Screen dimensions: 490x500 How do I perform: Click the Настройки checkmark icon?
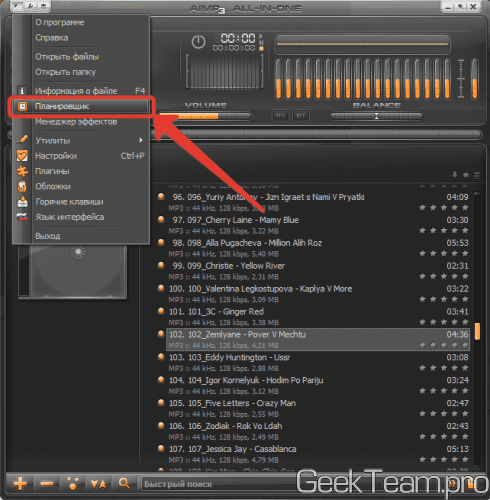[x=22, y=156]
